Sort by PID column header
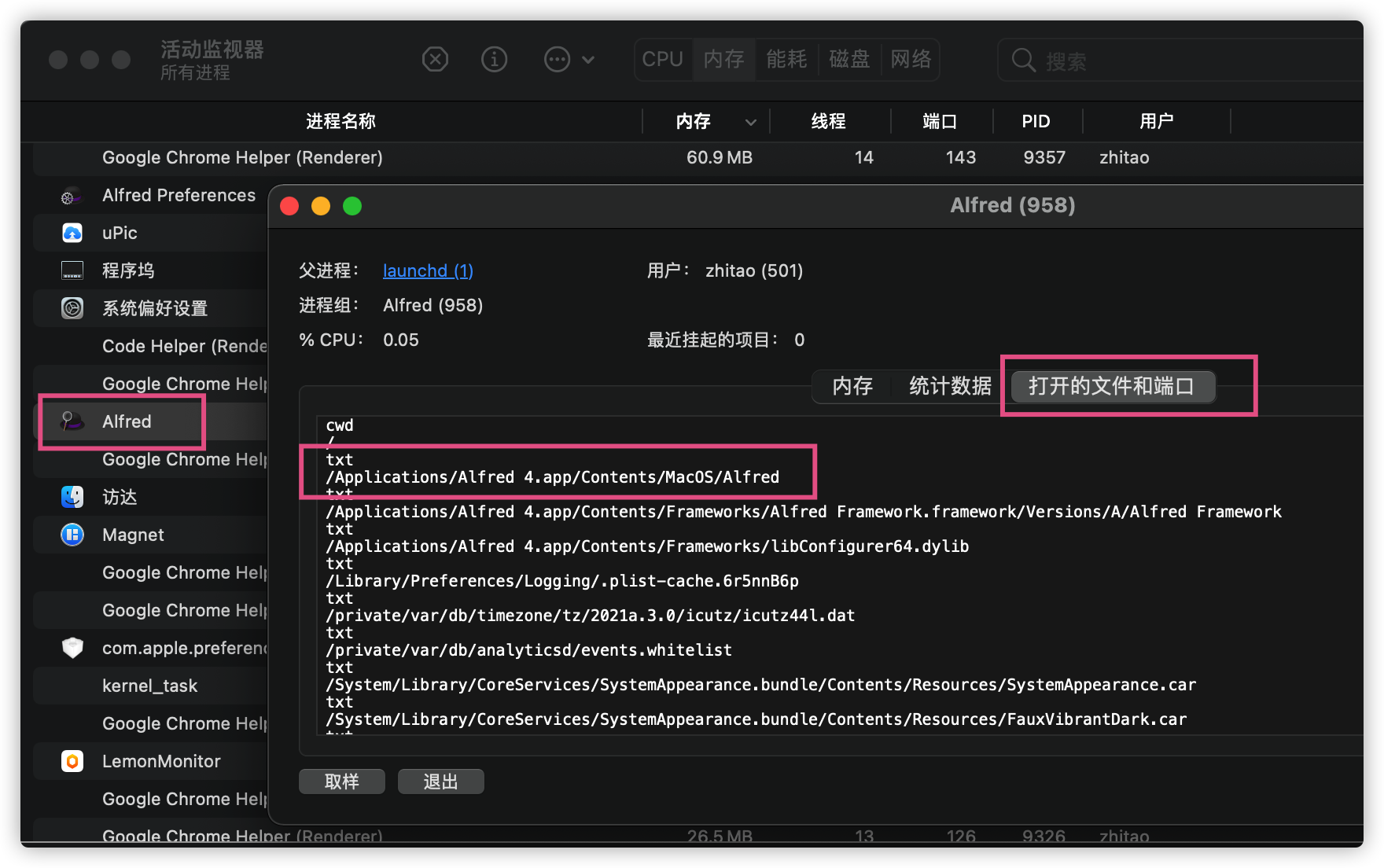 (x=1036, y=121)
